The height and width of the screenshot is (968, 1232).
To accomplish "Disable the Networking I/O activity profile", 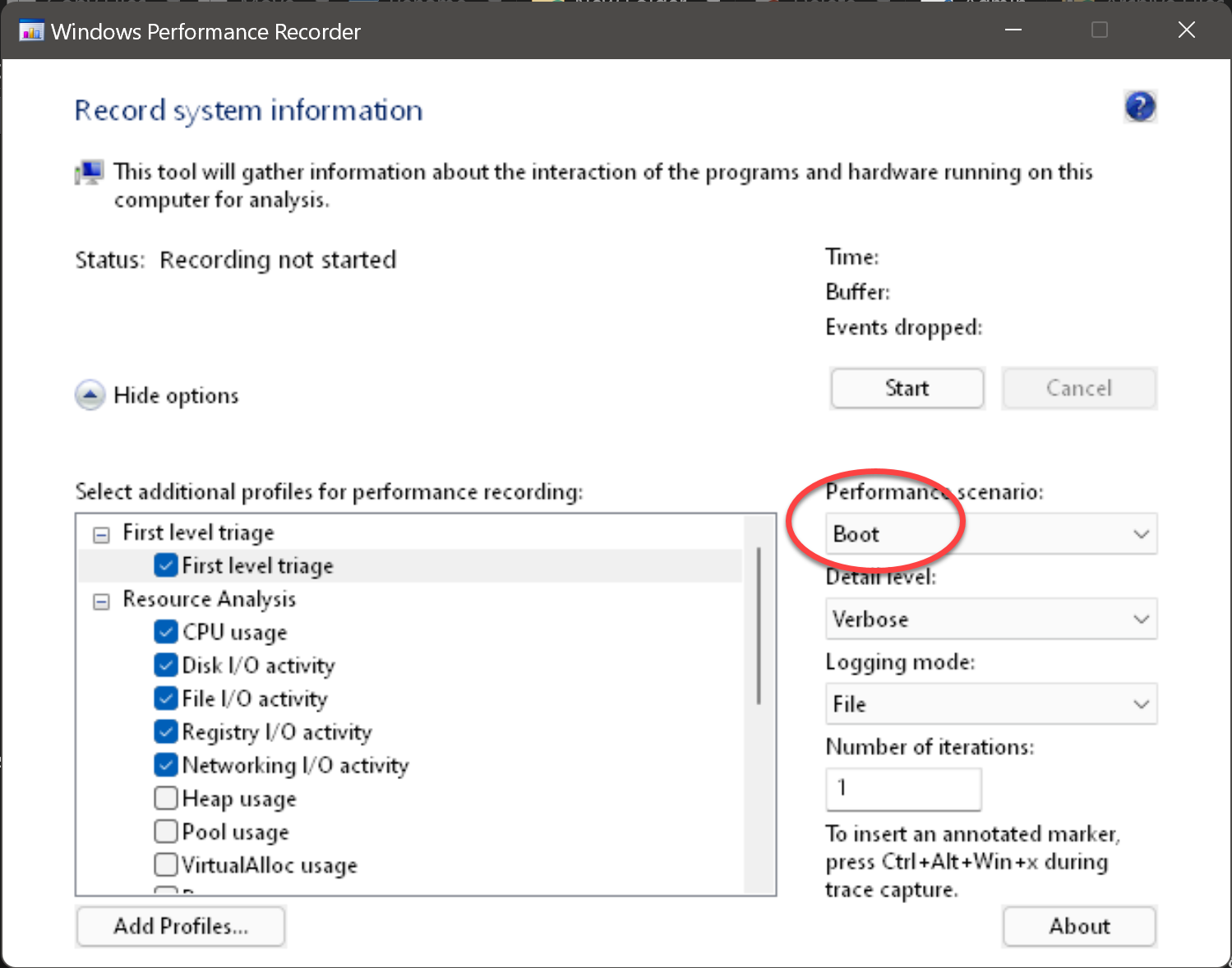I will (x=165, y=764).
